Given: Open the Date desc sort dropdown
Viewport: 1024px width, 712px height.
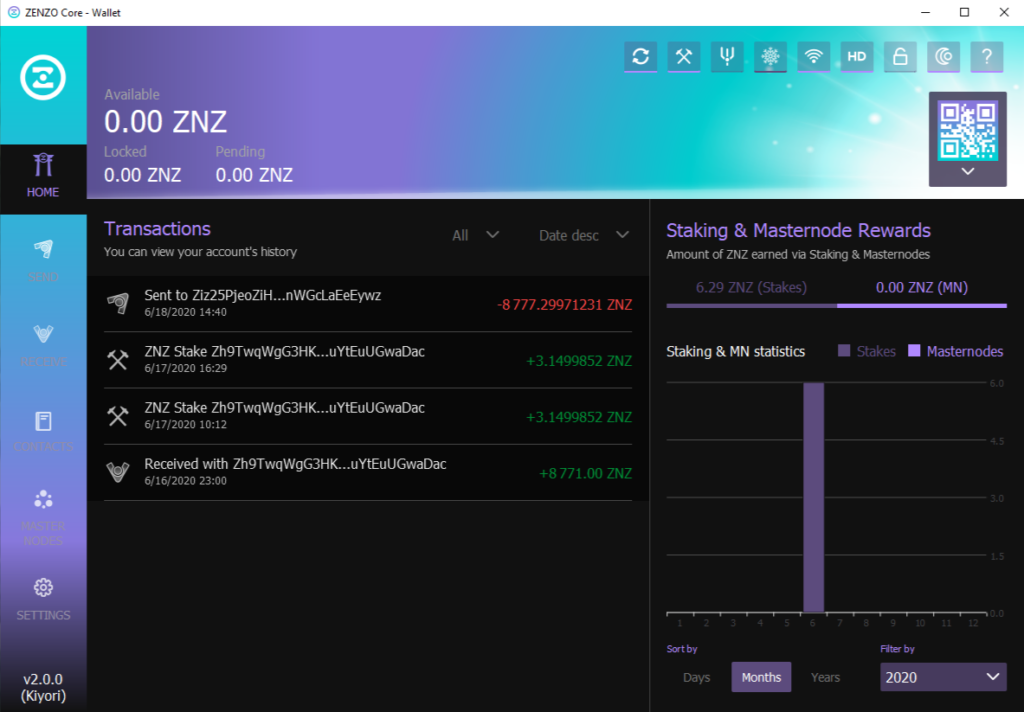Looking at the screenshot, I should (584, 235).
